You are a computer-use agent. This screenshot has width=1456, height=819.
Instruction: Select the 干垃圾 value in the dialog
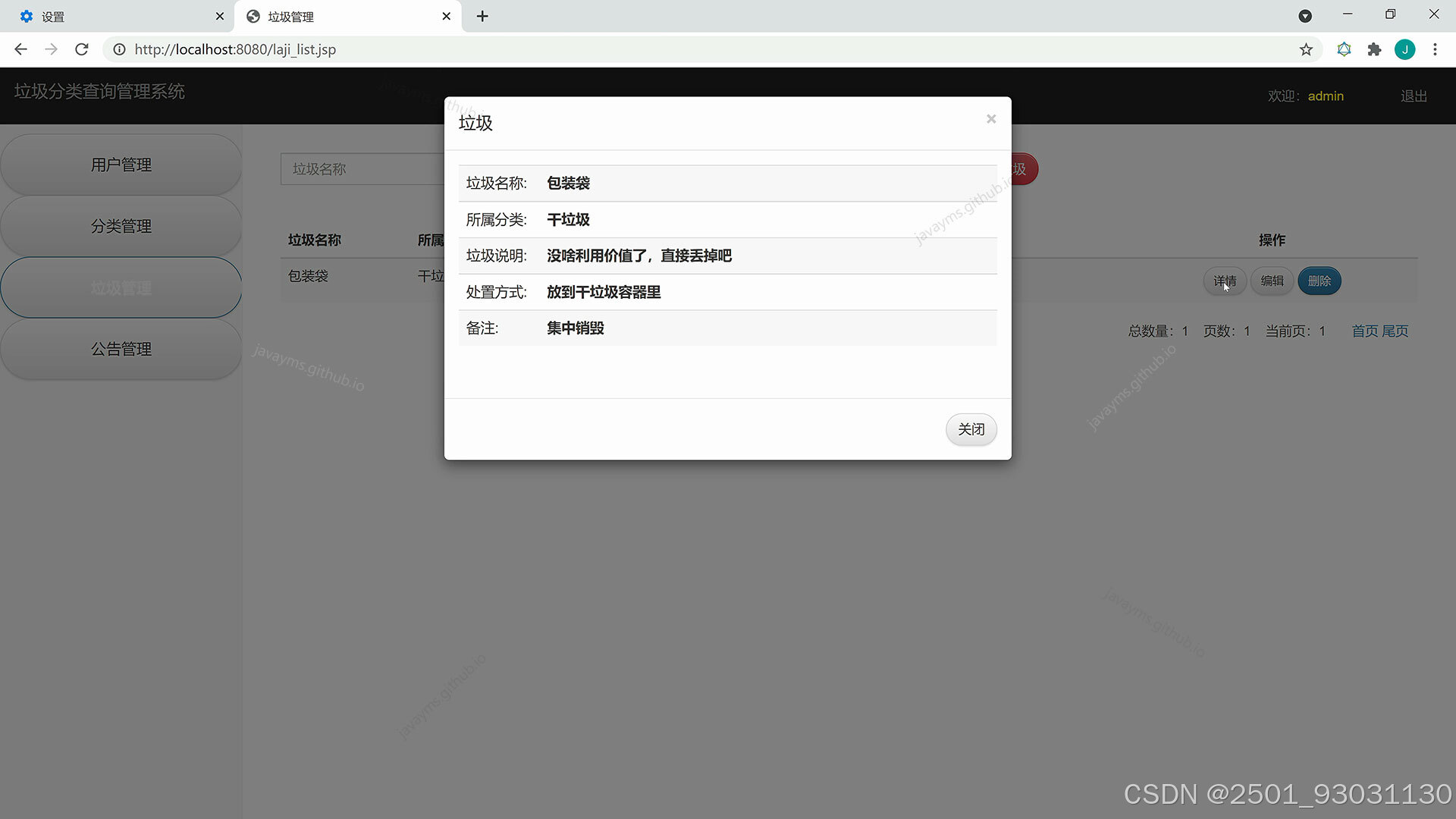pyautogui.click(x=568, y=219)
